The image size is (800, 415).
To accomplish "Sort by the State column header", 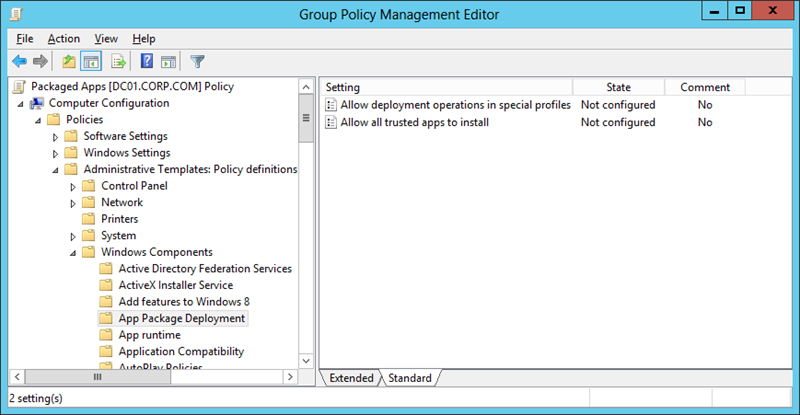I will [618, 87].
